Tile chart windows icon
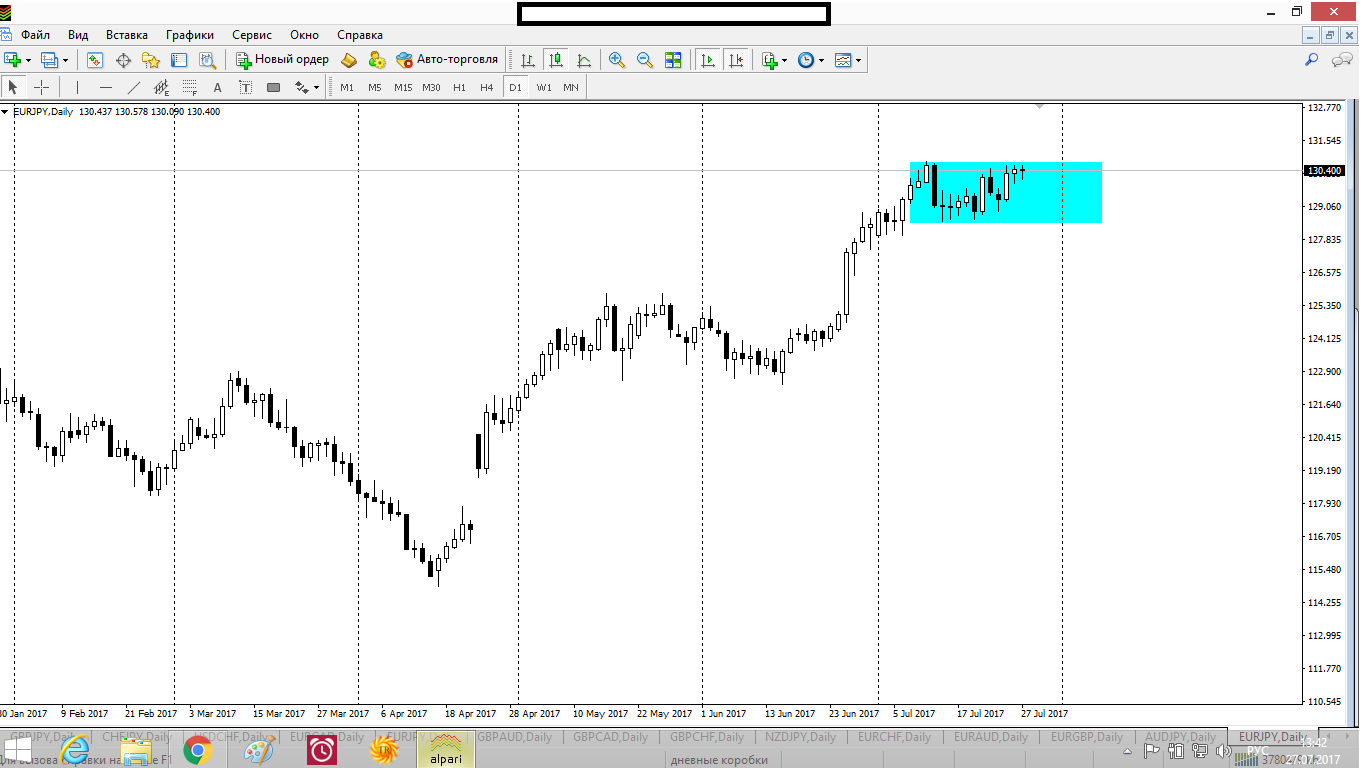 click(x=673, y=60)
